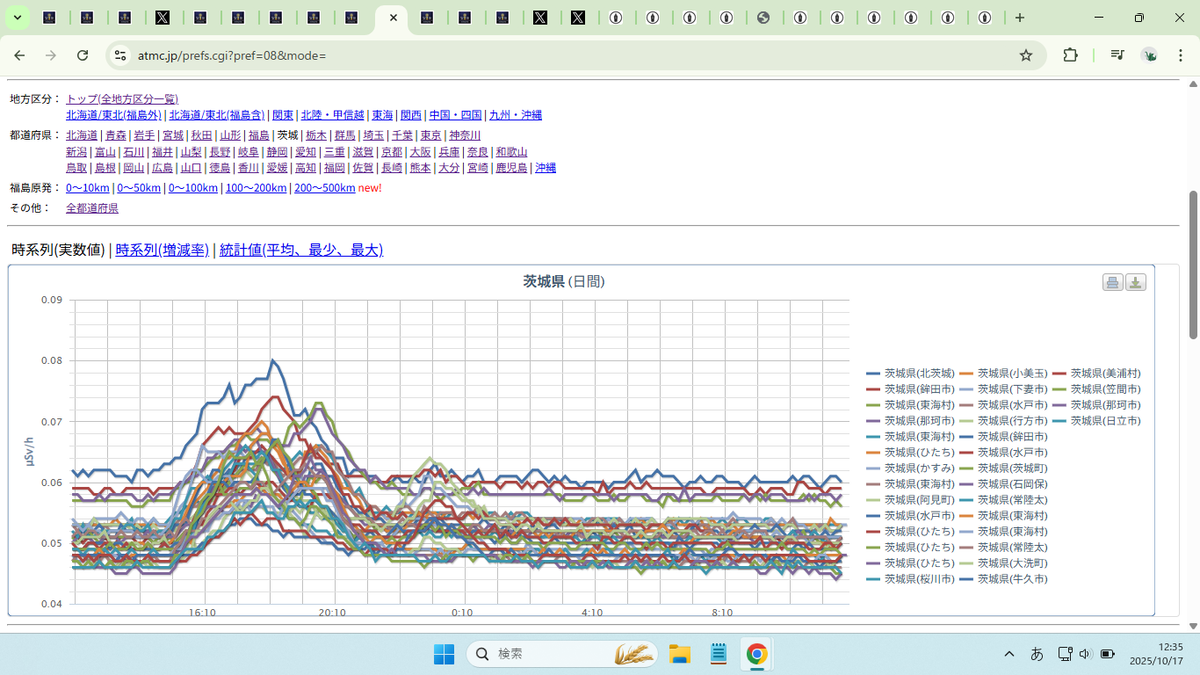Screen dimensions: 1200x675
Task: Bookmark this page with the star icon
Action: tap(1026, 55)
